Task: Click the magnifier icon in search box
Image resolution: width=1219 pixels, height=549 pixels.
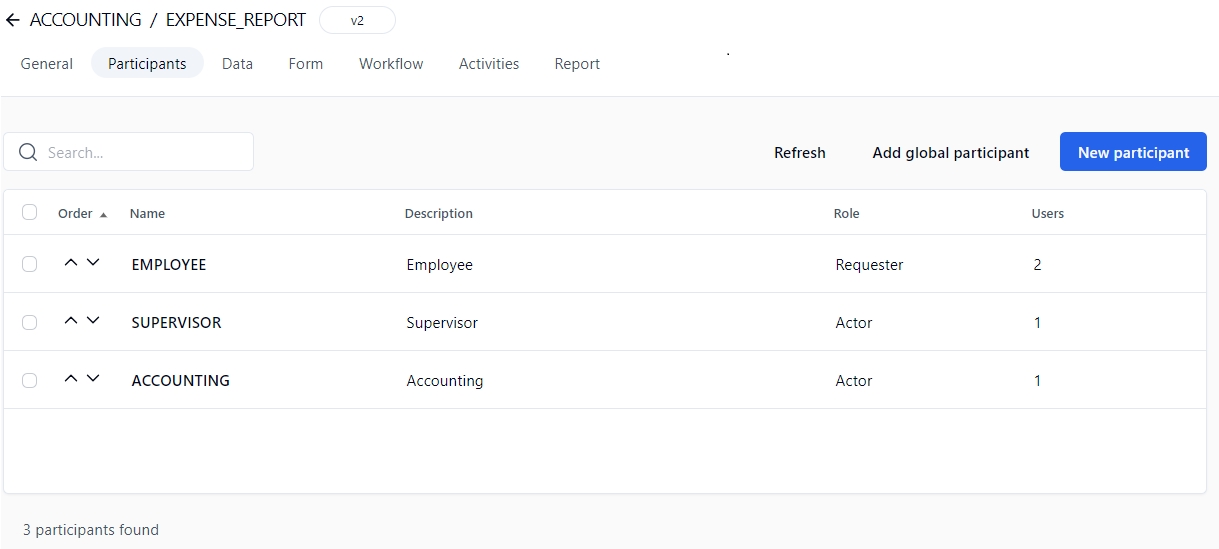Action: [28, 152]
